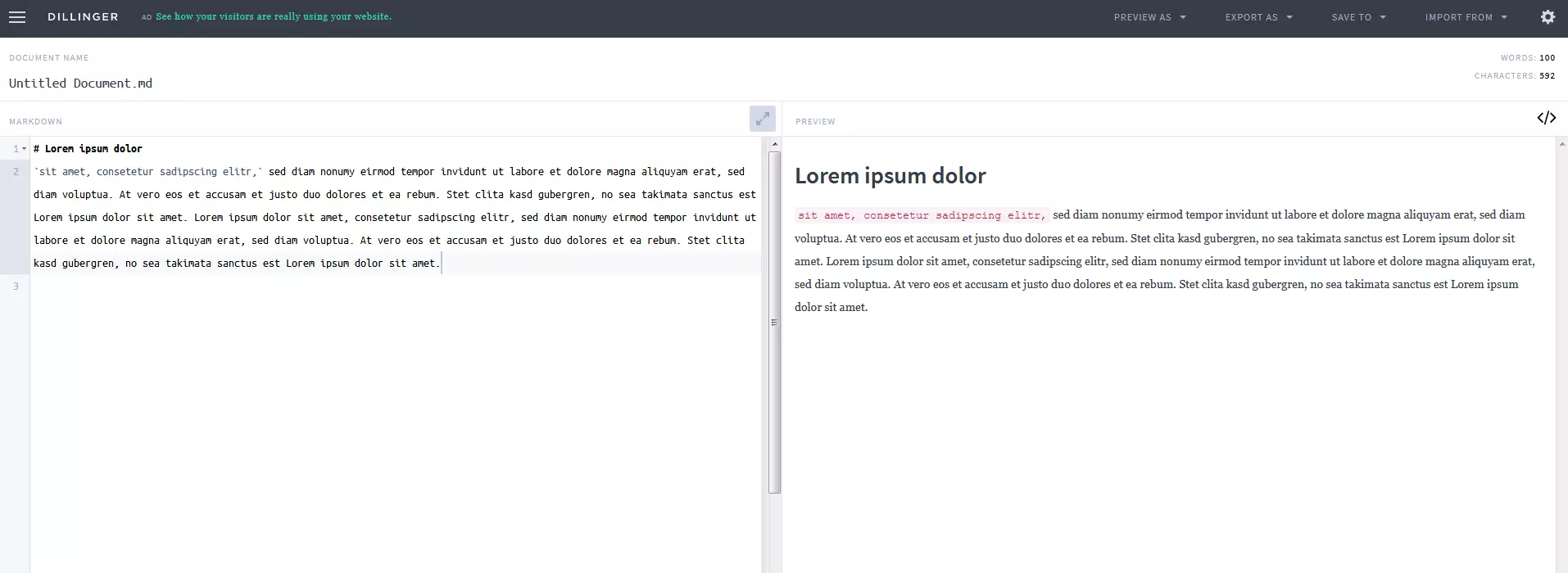Click the markdown editor scroll-up arrow
This screenshot has width=1568, height=573.
pos(774,144)
